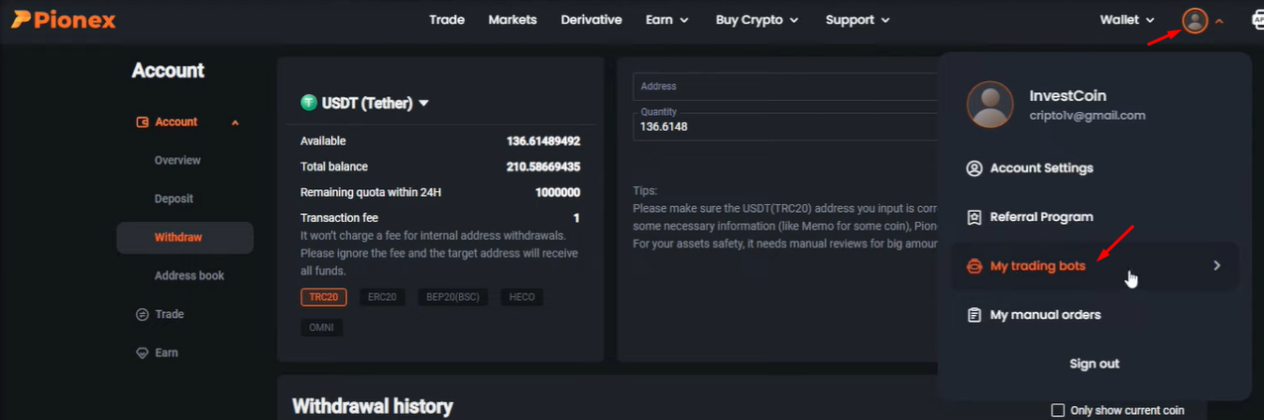Click the Available balance value 136.61489492
The image size is (1264, 420).
[x=543, y=141]
